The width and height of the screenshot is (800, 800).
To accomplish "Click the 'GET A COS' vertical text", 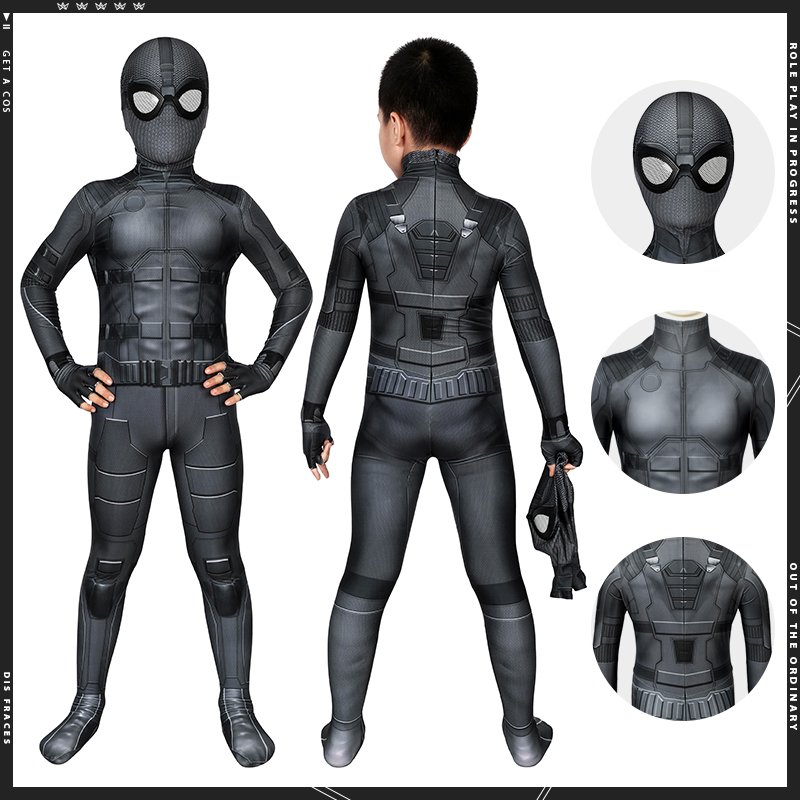I will [x=6, y=81].
